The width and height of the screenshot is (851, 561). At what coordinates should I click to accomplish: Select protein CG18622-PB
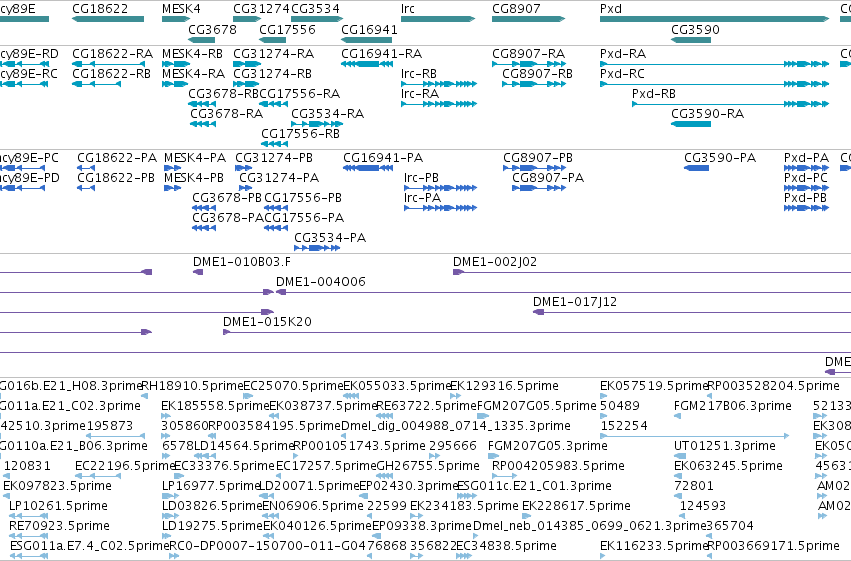click(x=116, y=177)
